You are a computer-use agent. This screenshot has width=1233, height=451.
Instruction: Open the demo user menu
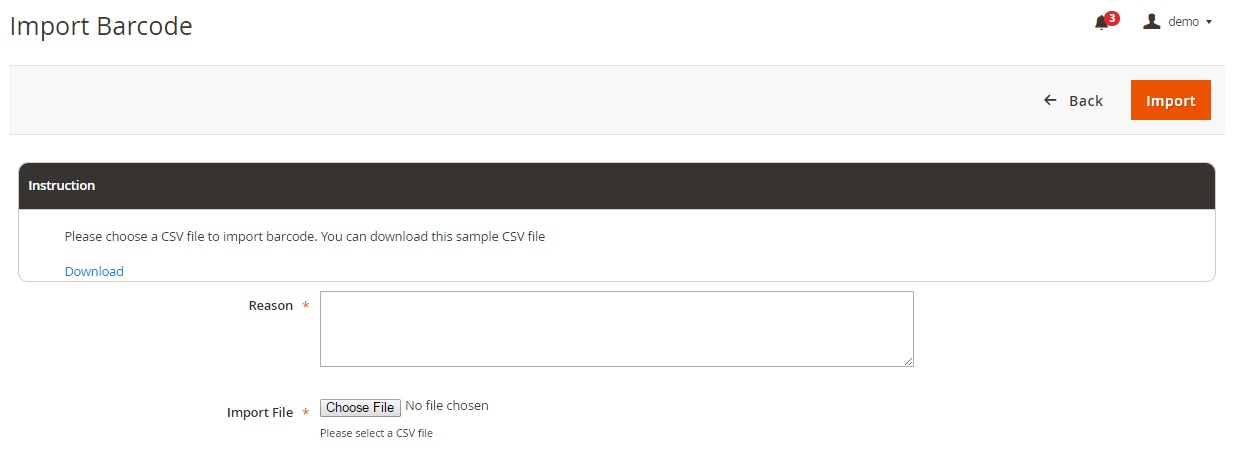click(1183, 22)
